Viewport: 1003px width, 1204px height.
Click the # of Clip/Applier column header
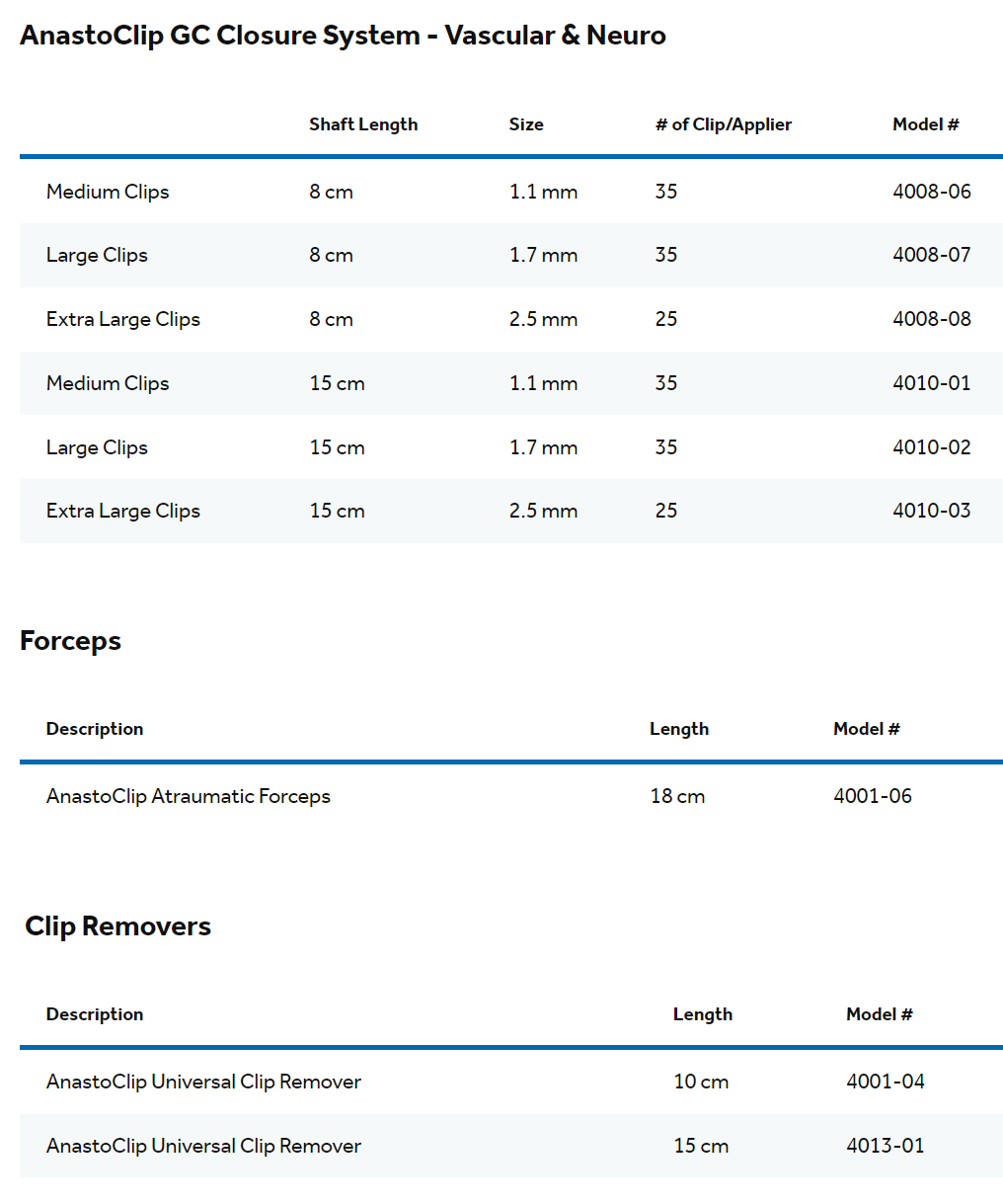coord(723,124)
